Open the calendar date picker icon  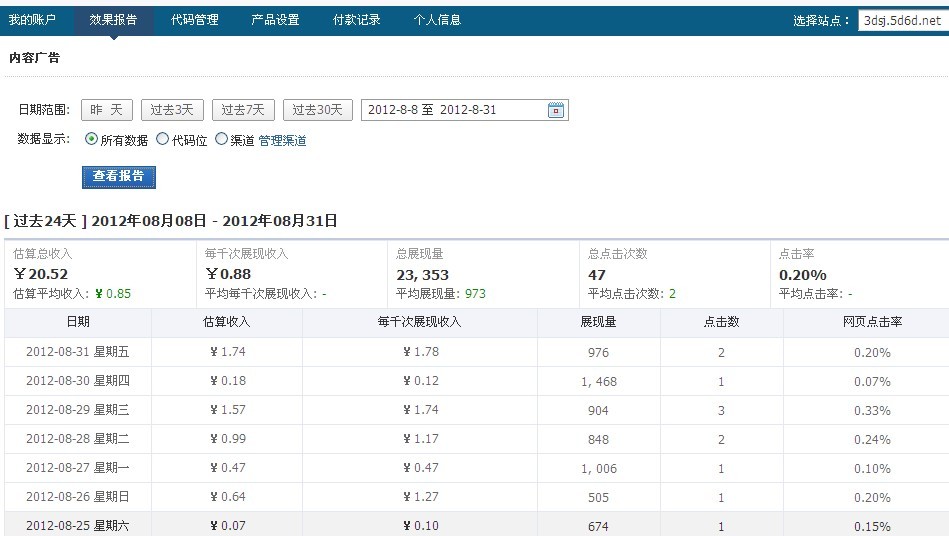tap(556, 110)
